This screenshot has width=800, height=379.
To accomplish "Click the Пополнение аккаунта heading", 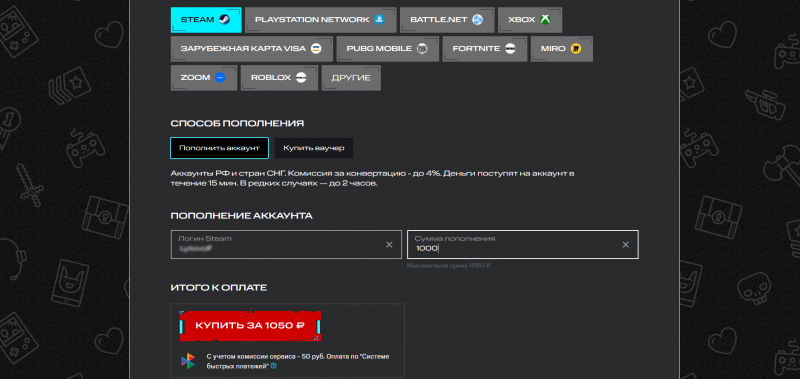I will [x=241, y=216].
